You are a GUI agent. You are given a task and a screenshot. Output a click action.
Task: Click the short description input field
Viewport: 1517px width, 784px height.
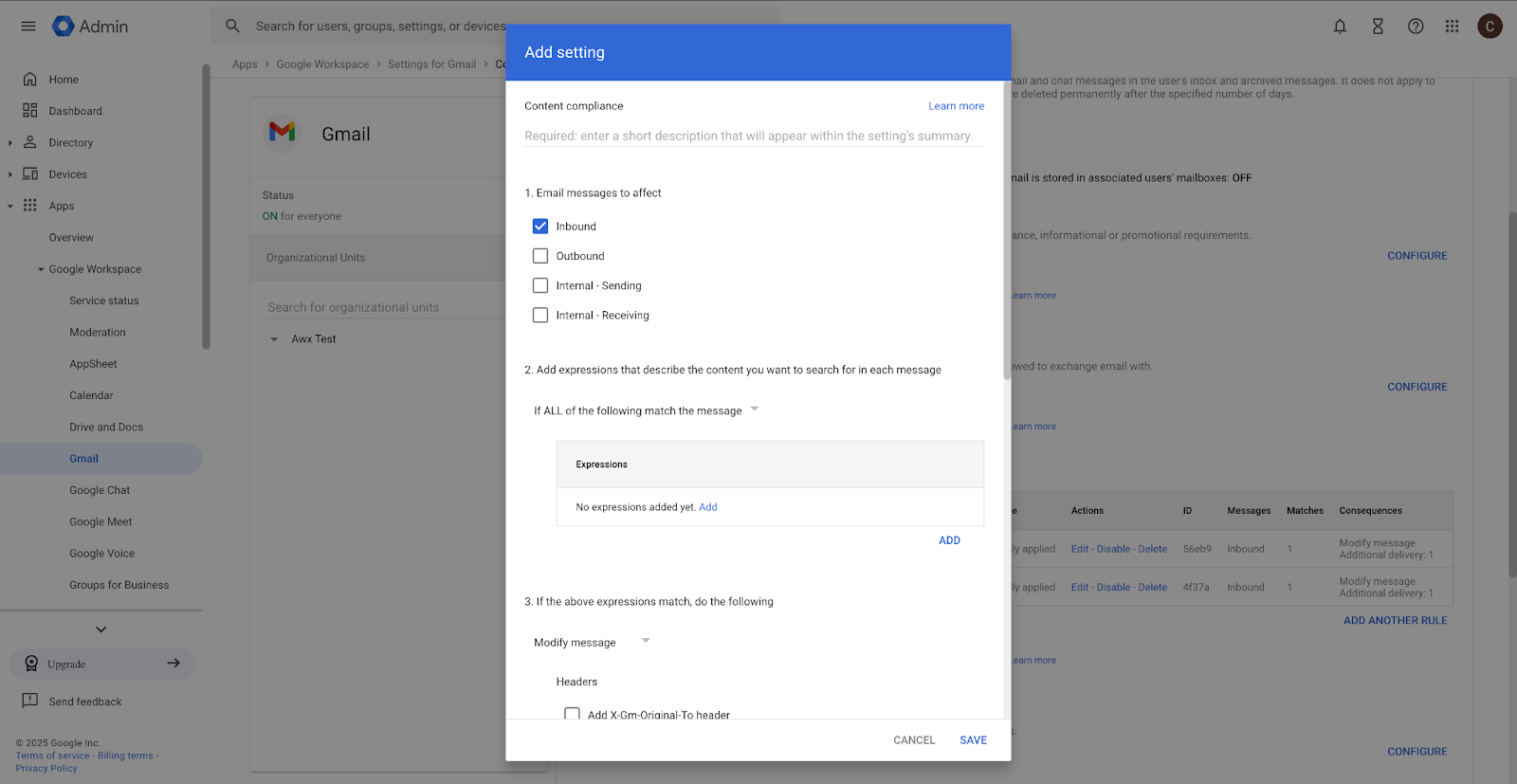point(754,137)
